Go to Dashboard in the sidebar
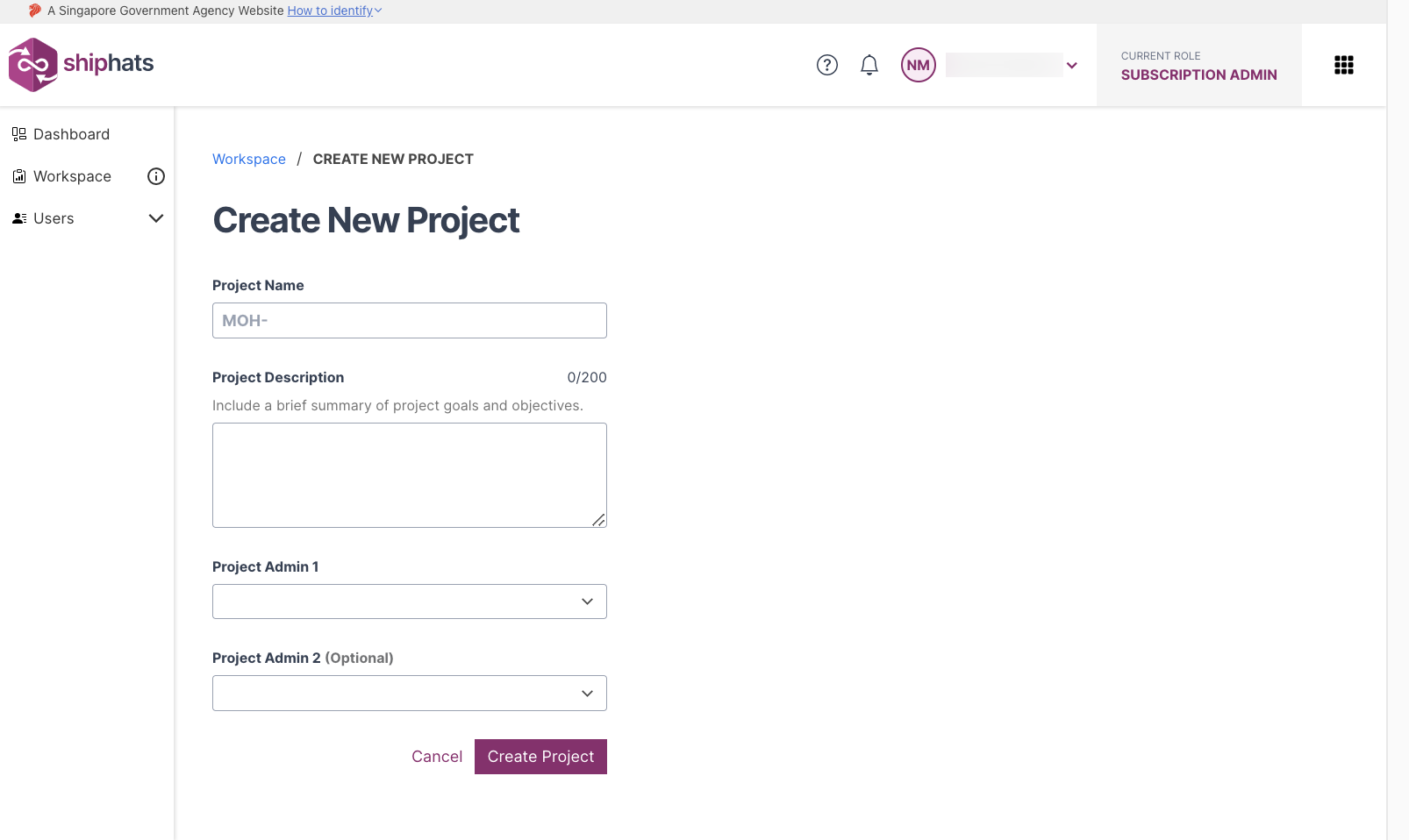 [x=71, y=134]
